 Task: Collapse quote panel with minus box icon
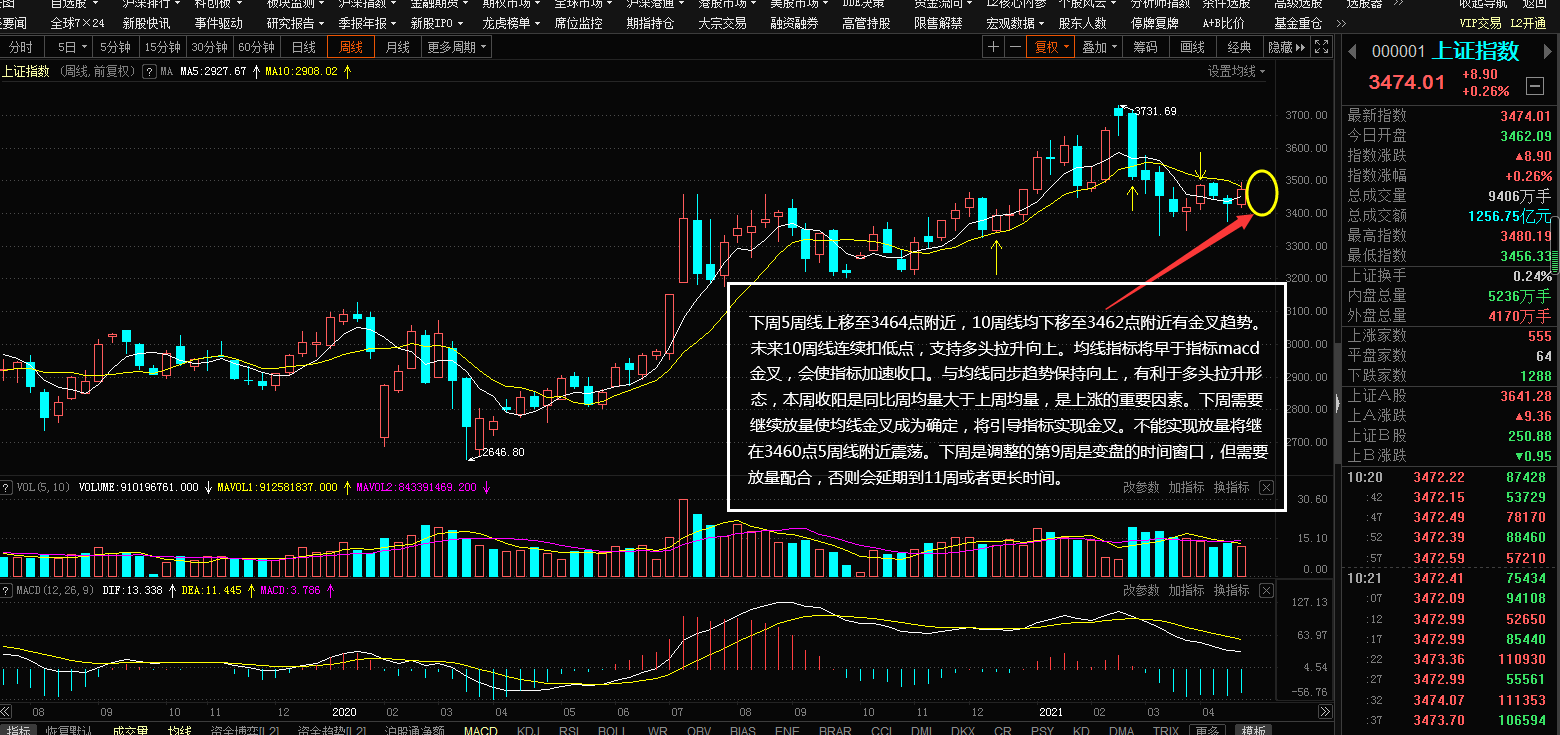pyautogui.click(x=1534, y=85)
